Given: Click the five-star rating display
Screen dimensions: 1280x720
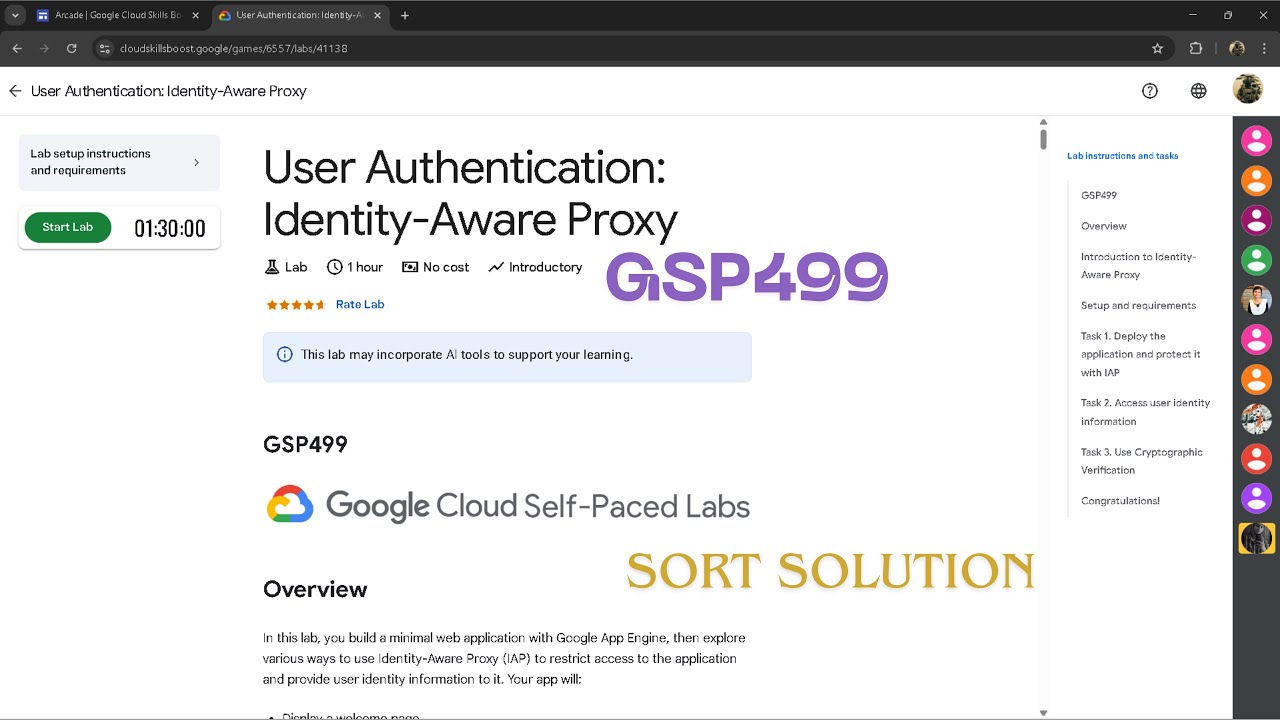Looking at the screenshot, I should coord(295,305).
